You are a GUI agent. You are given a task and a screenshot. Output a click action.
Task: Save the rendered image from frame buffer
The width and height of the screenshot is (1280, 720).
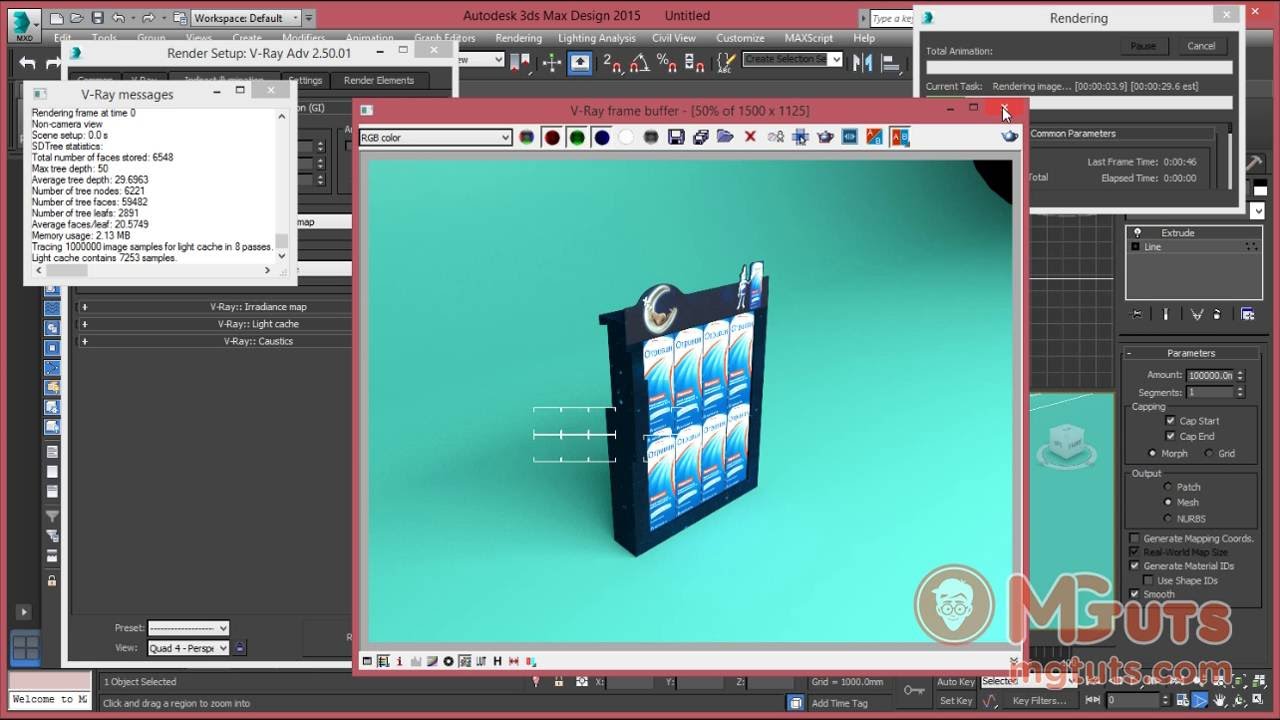(x=676, y=137)
